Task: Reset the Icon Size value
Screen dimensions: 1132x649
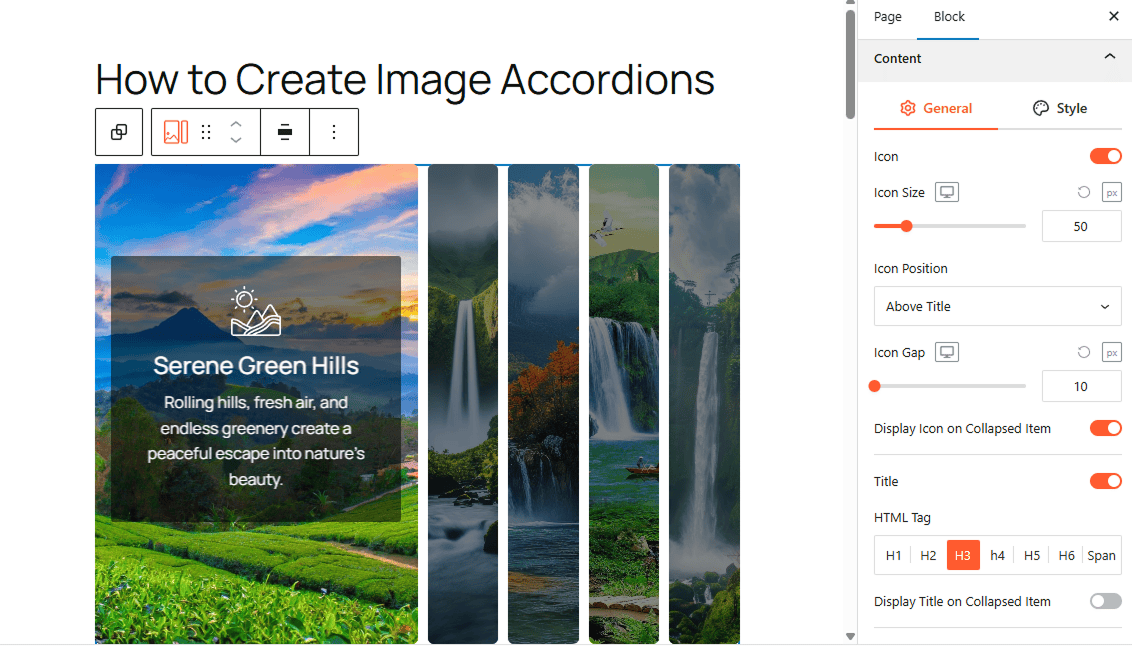Action: pyautogui.click(x=1083, y=192)
